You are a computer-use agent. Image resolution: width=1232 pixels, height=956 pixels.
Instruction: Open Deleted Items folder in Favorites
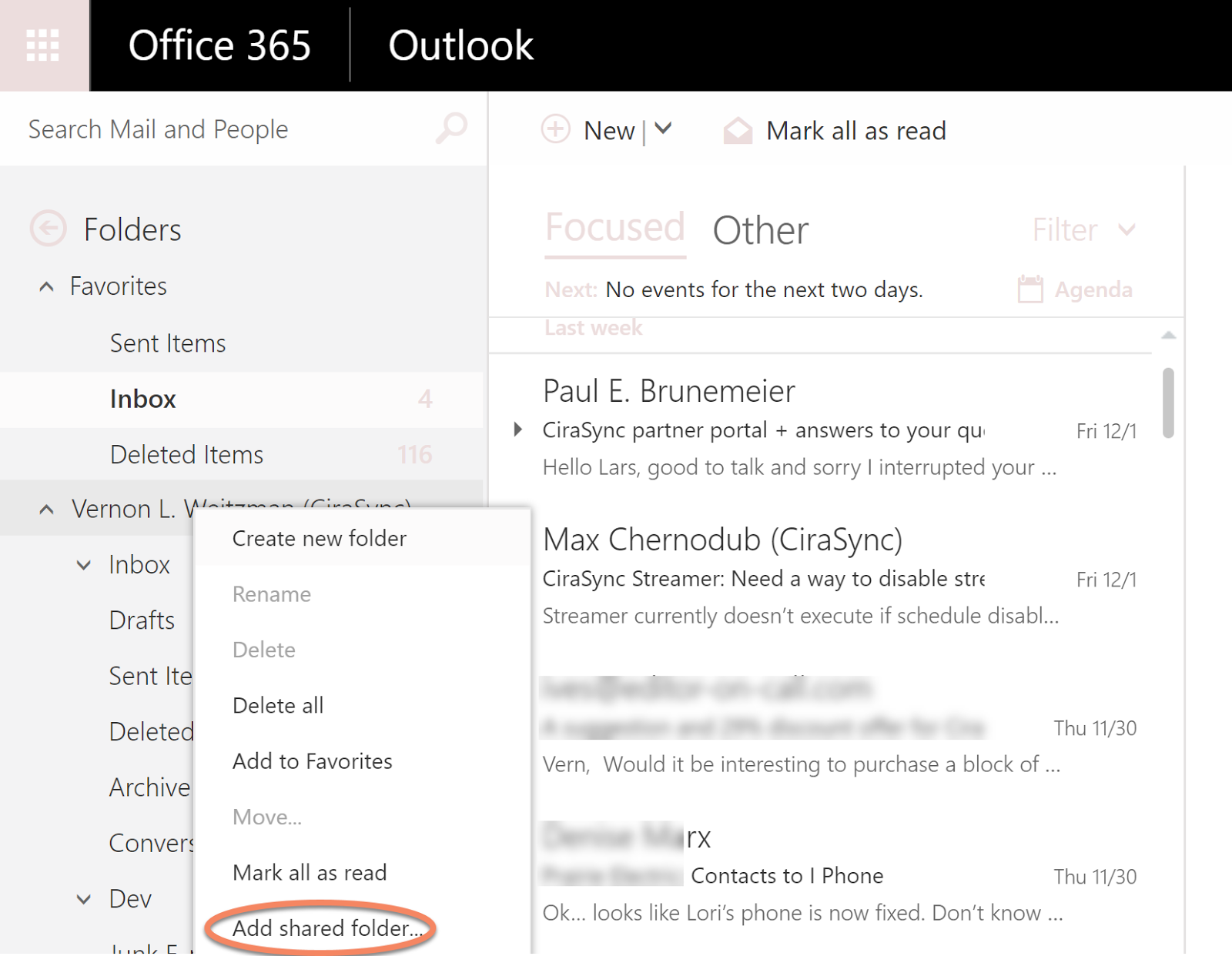pos(186,455)
